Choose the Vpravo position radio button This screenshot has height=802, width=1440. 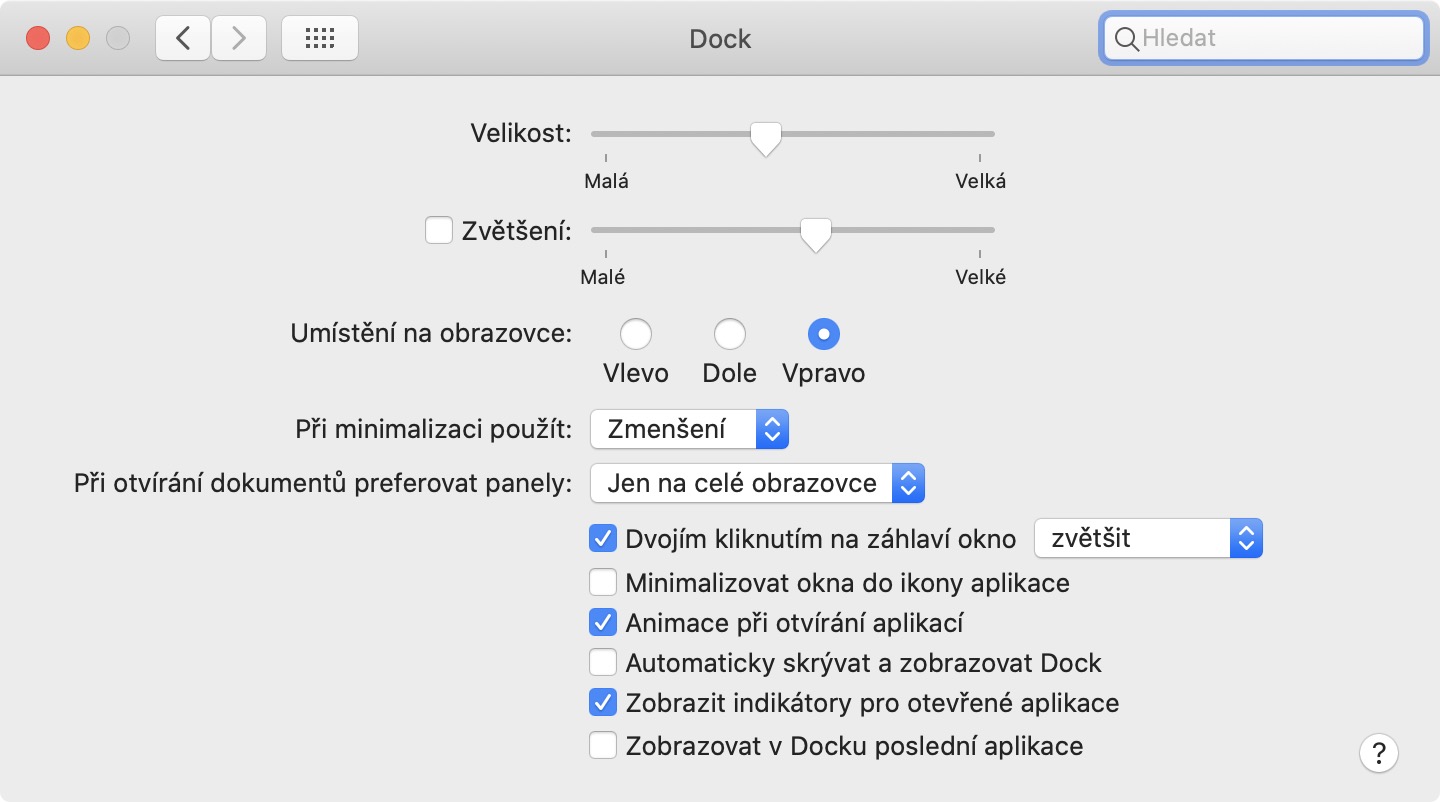(824, 334)
